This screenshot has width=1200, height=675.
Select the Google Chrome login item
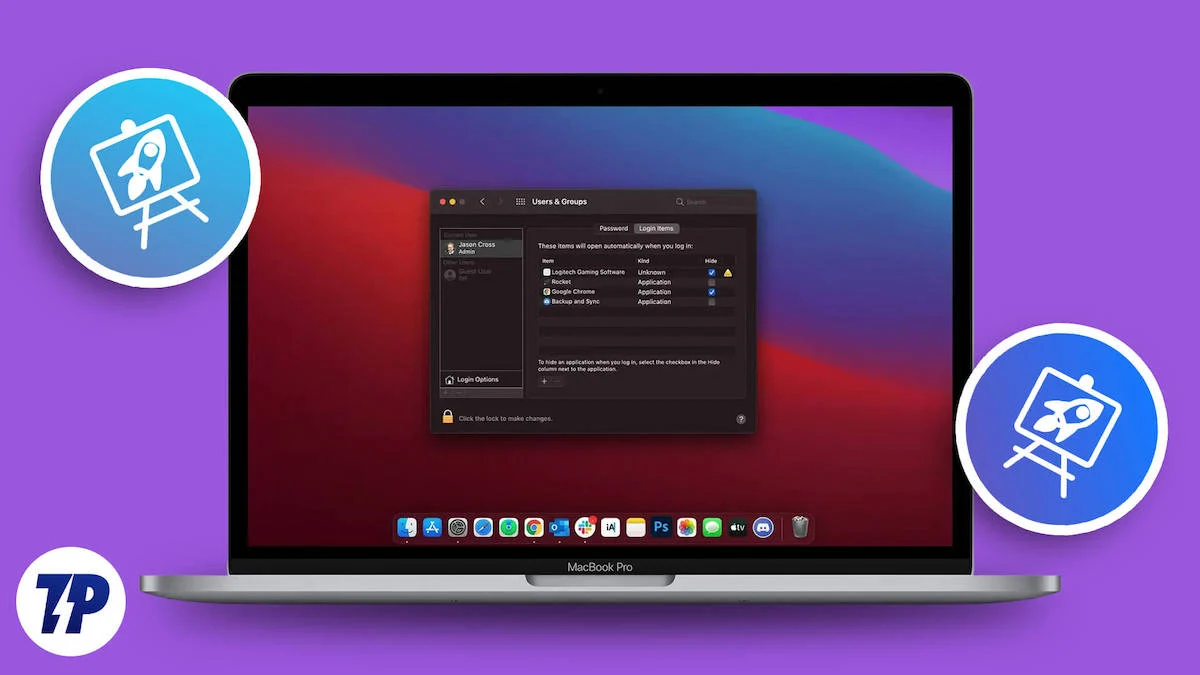pyautogui.click(x=637, y=292)
